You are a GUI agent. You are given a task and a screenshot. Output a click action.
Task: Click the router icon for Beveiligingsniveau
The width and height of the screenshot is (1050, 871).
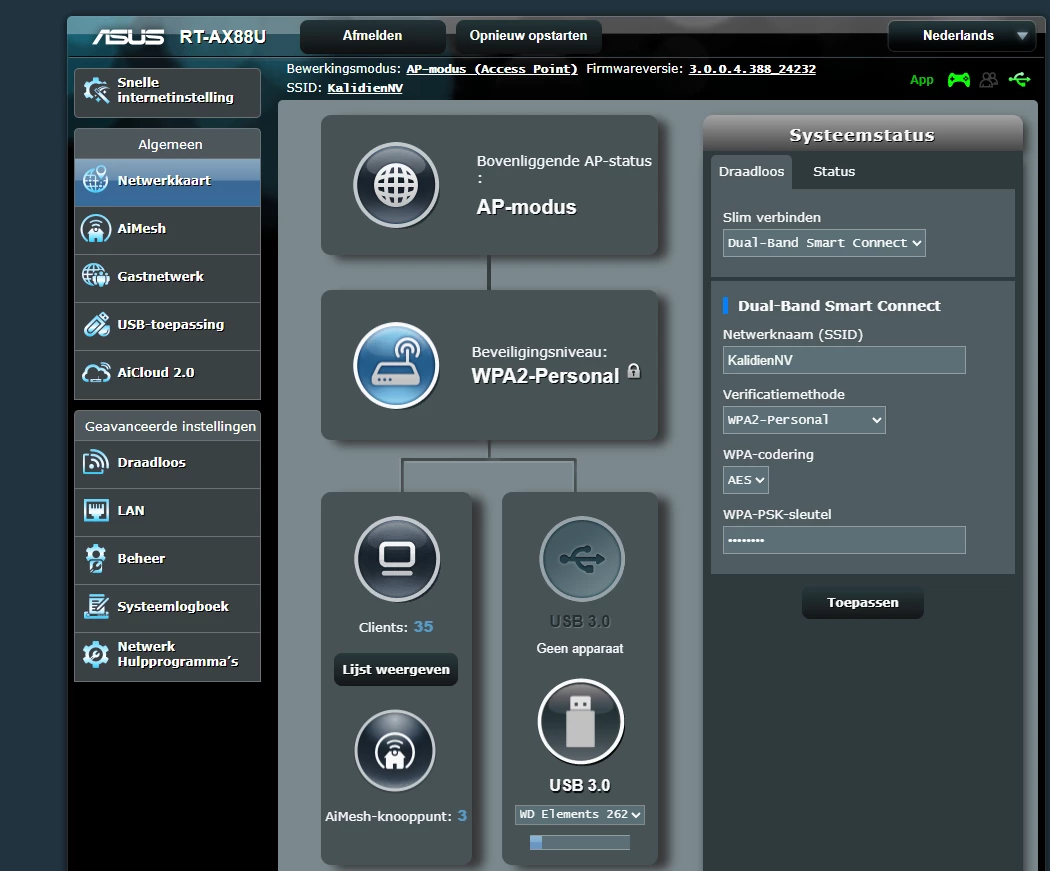click(396, 366)
